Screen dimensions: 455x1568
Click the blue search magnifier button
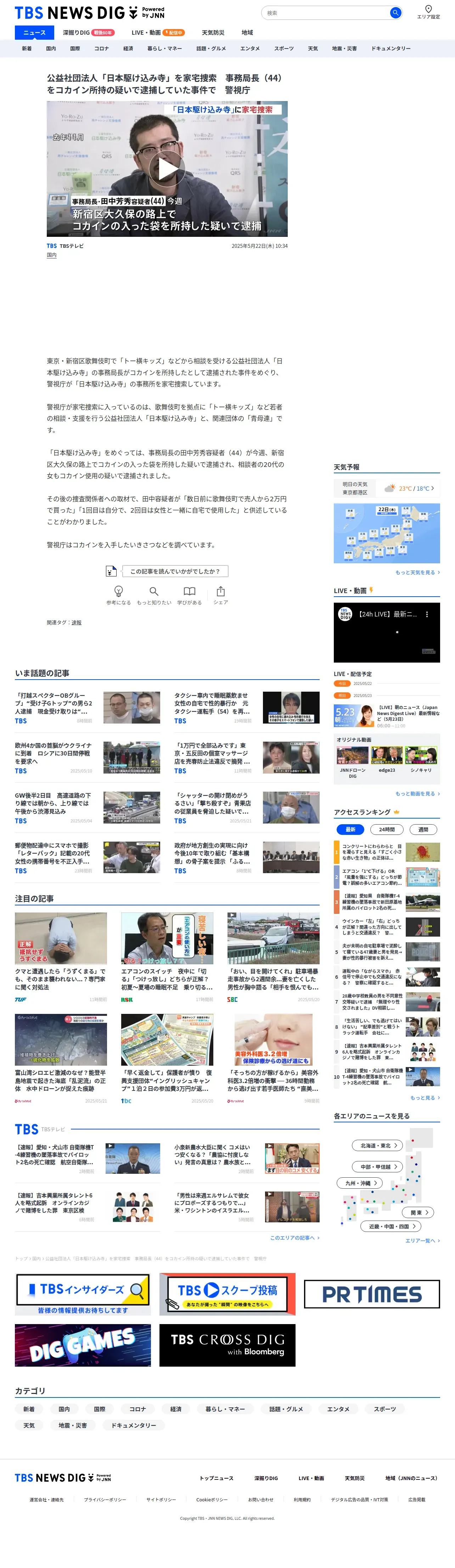point(395,13)
